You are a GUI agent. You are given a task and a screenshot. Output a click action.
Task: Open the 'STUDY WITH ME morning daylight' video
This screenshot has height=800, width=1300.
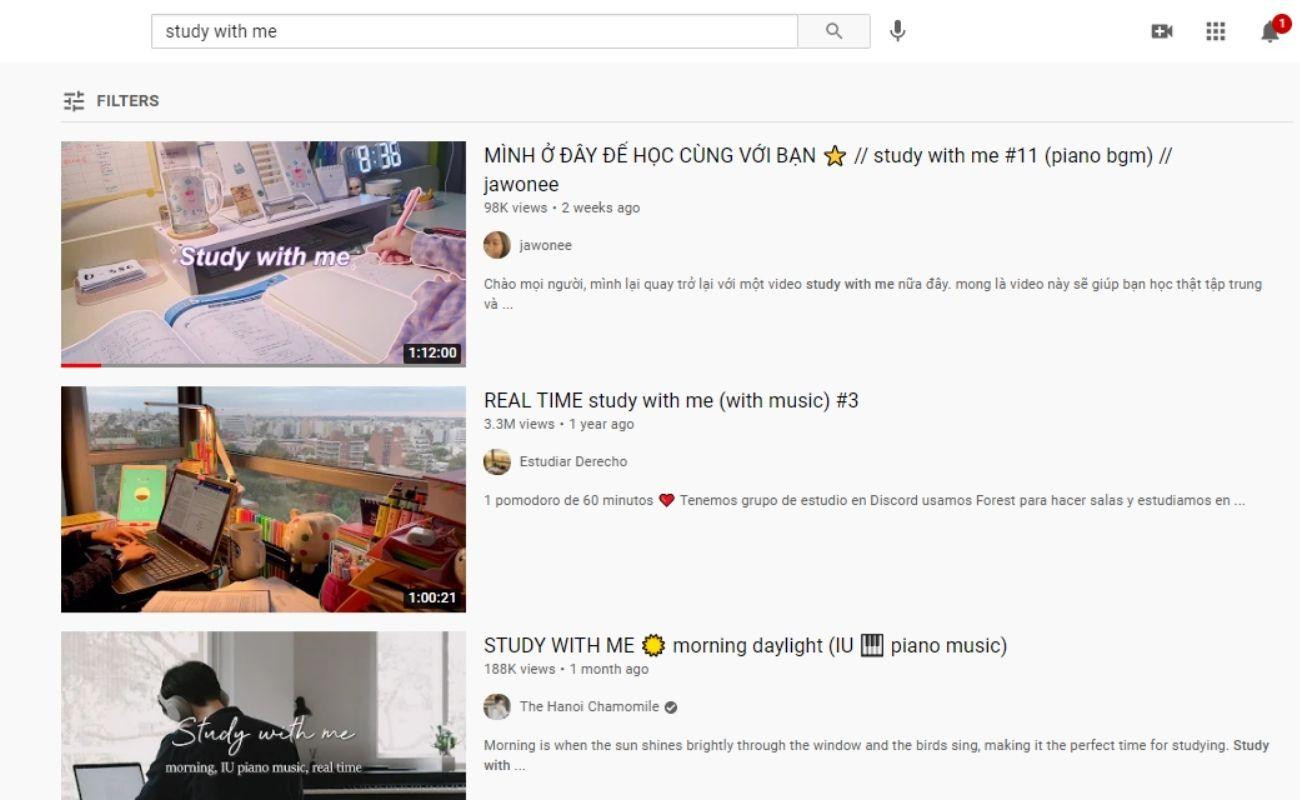[745, 645]
